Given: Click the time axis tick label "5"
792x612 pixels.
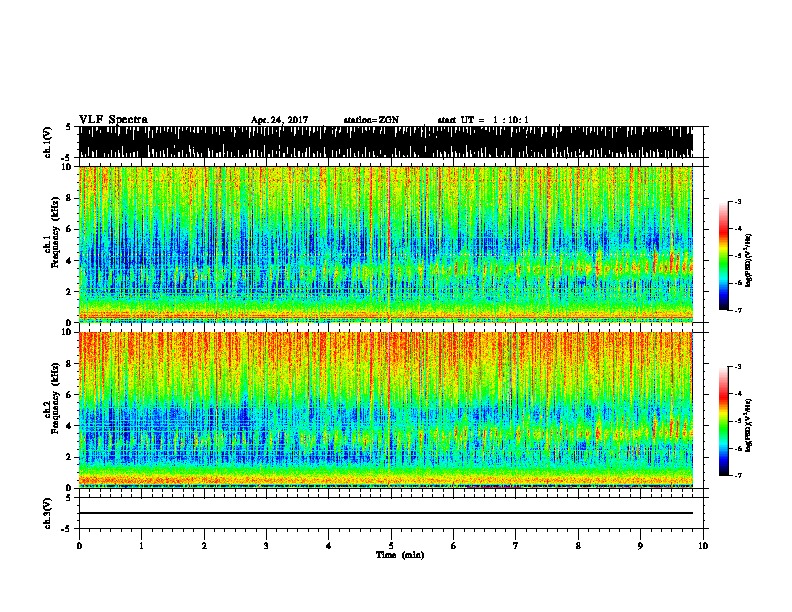Looking at the screenshot, I should point(391,546).
